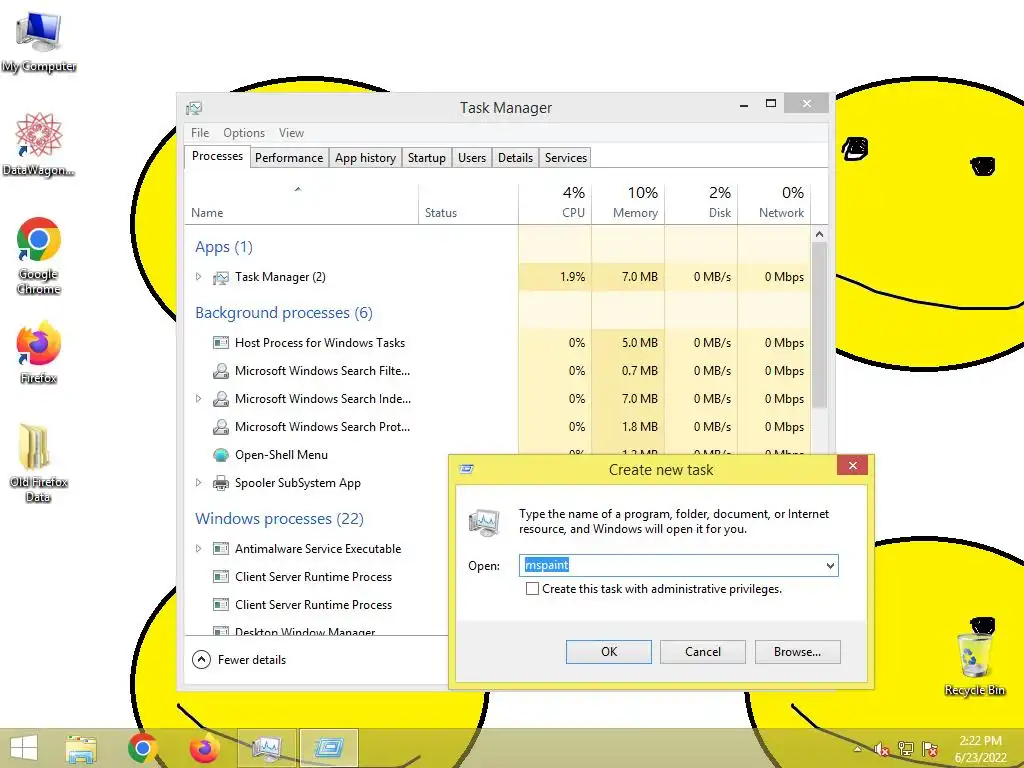The height and width of the screenshot is (768, 1024).
Task: Sort processes by Disk column
Action: tap(701, 203)
